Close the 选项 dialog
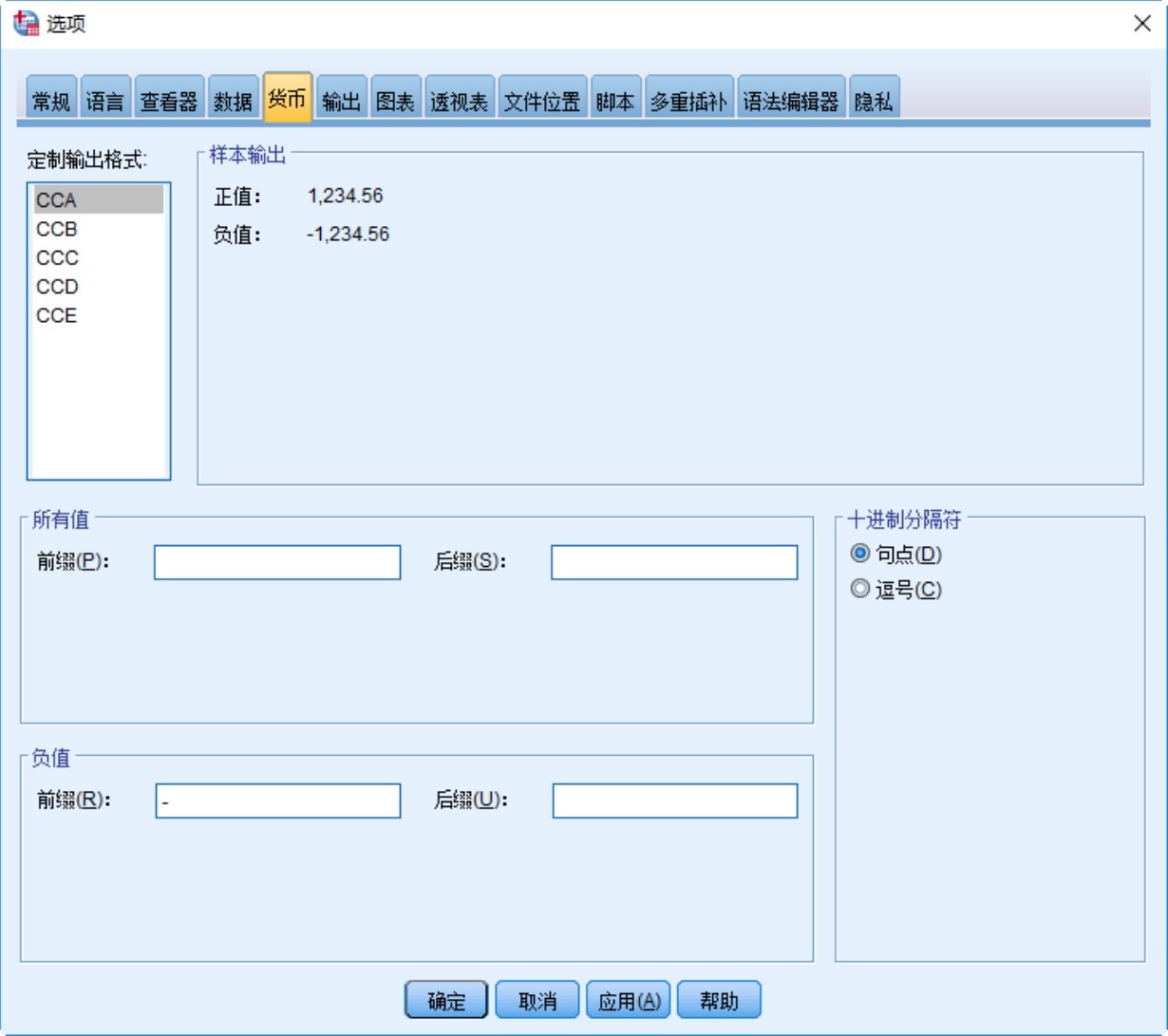 (x=1142, y=24)
